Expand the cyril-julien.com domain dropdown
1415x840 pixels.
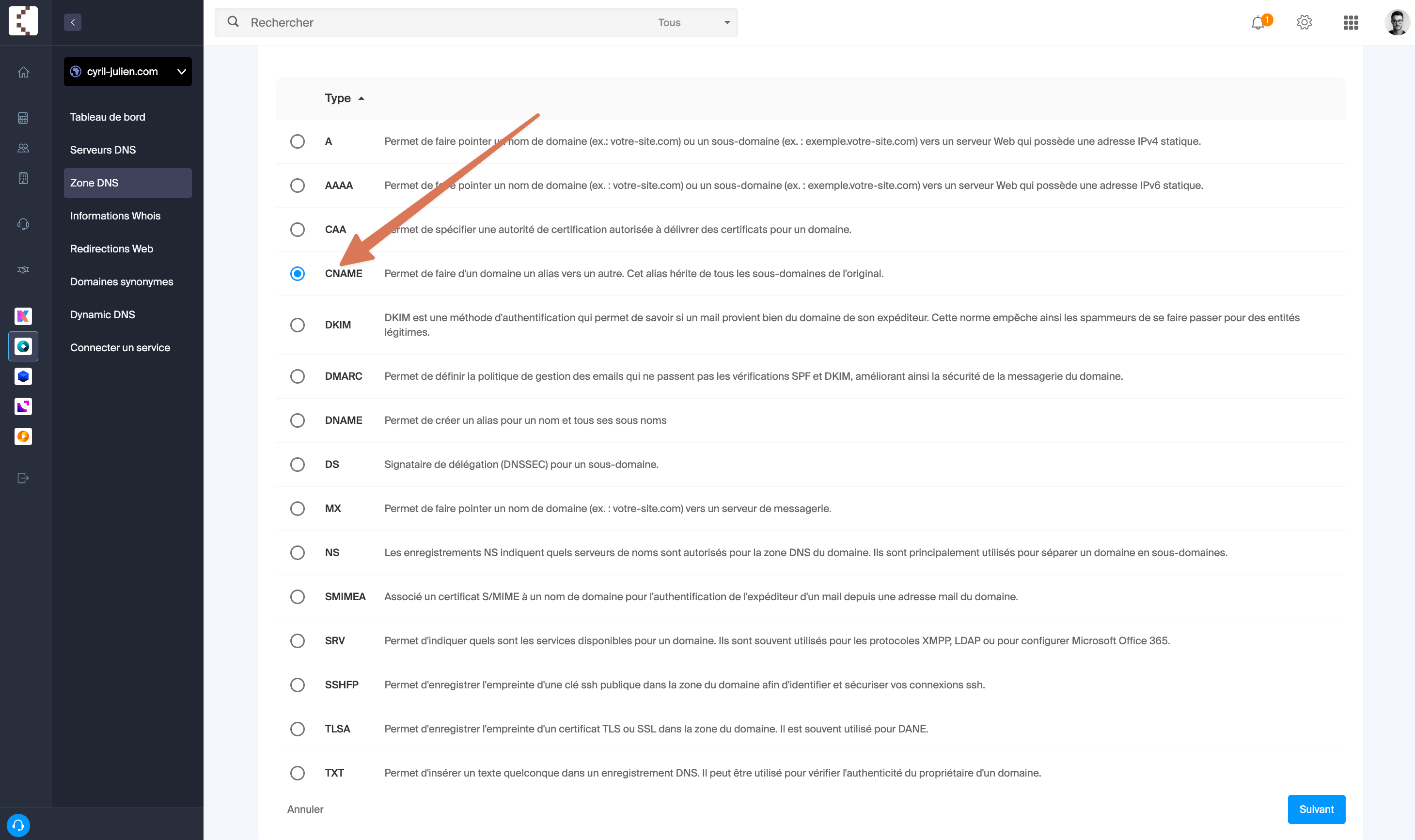tap(128, 72)
